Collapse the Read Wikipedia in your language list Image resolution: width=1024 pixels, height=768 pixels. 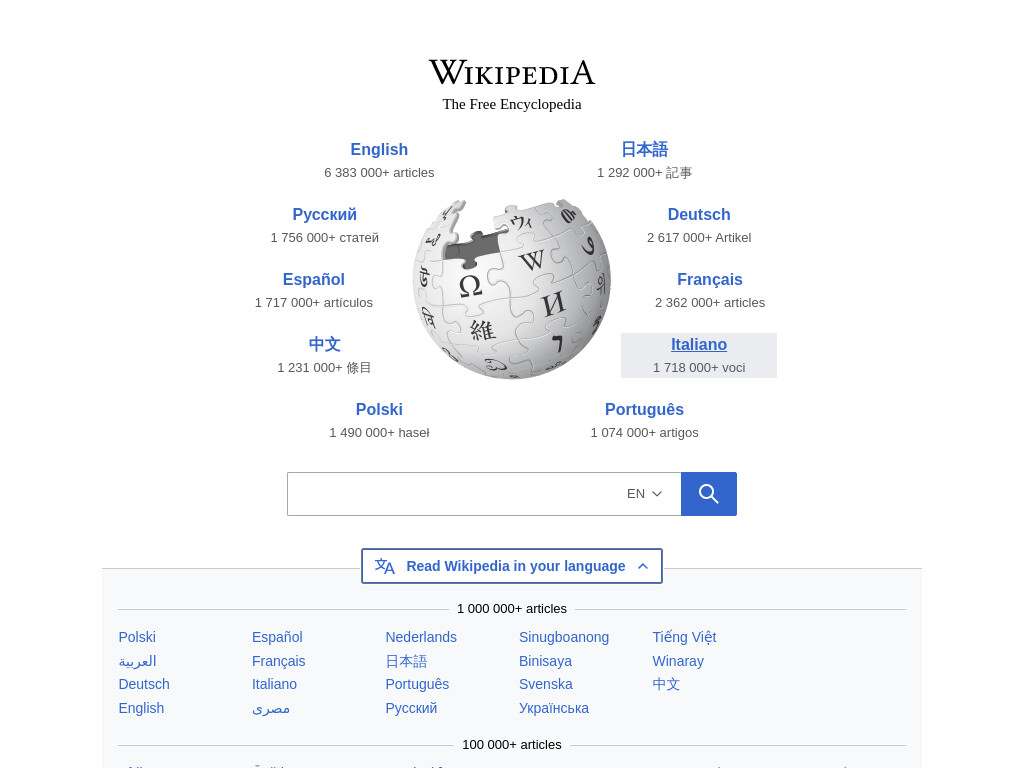512,566
